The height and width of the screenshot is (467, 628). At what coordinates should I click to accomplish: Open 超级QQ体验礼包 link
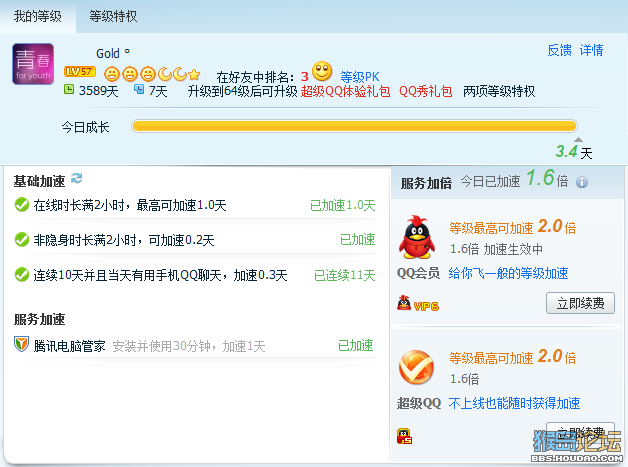[x=346, y=91]
